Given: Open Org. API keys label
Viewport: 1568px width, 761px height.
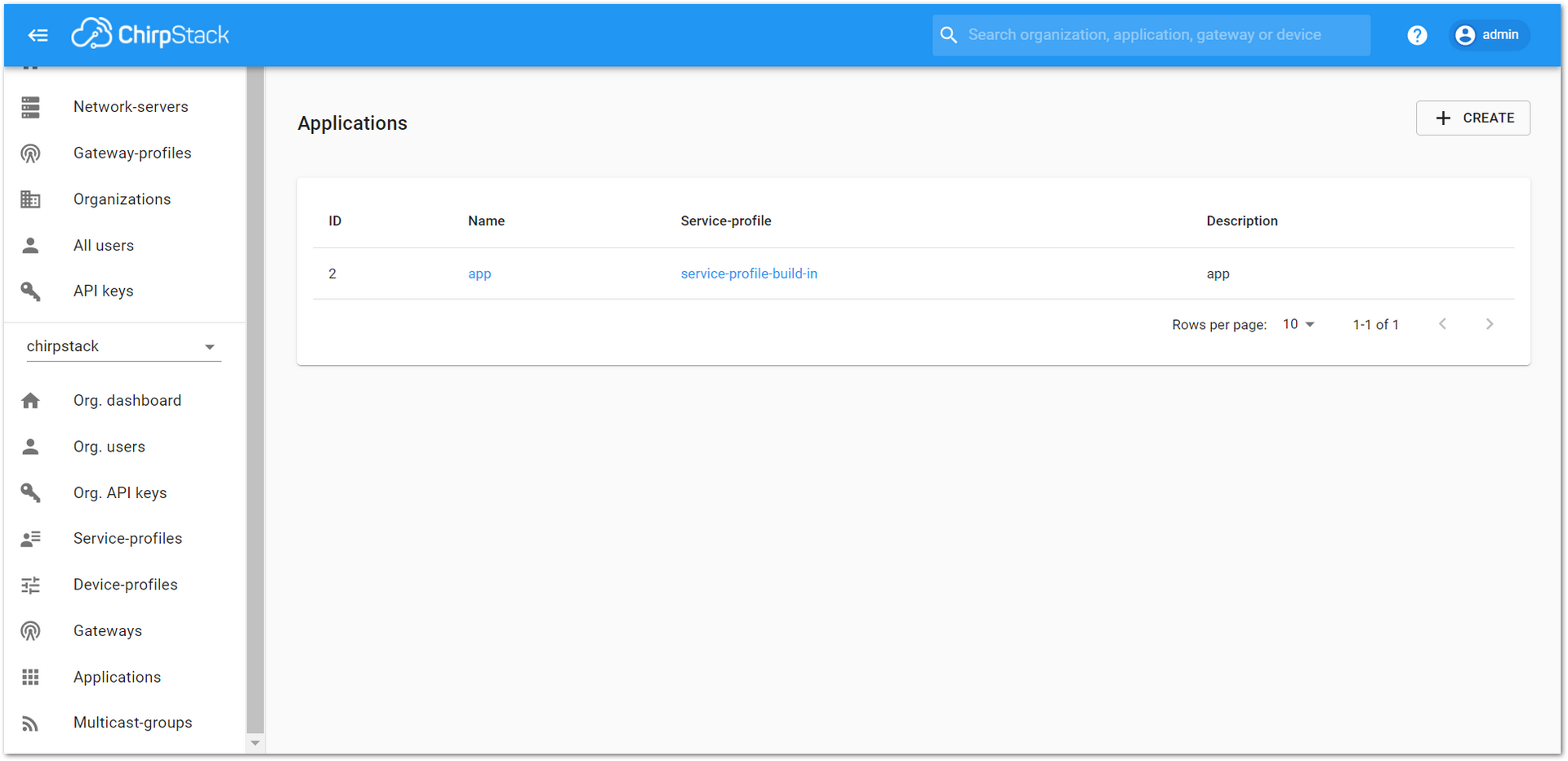Looking at the screenshot, I should click(x=120, y=493).
